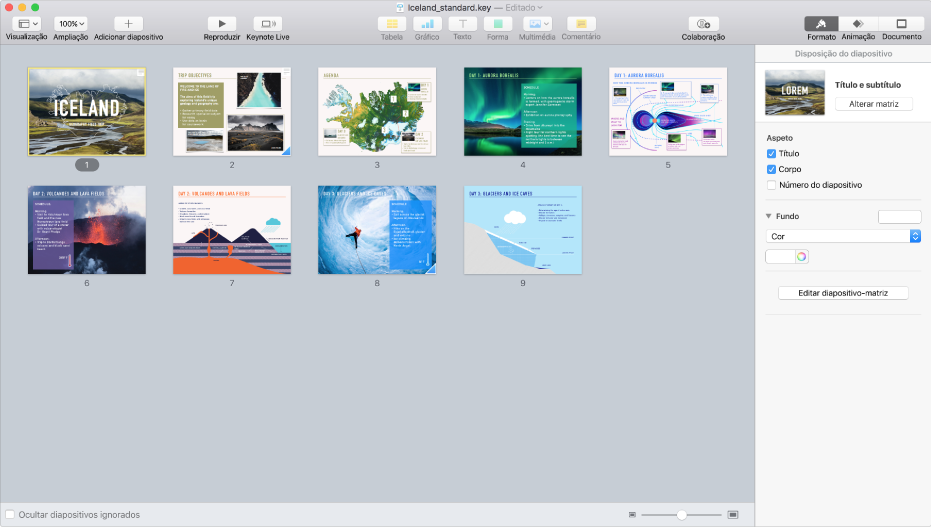The height and width of the screenshot is (527, 931).
Task: Start slideshow with Reproduzir play icon
Action: (x=221, y=24)
